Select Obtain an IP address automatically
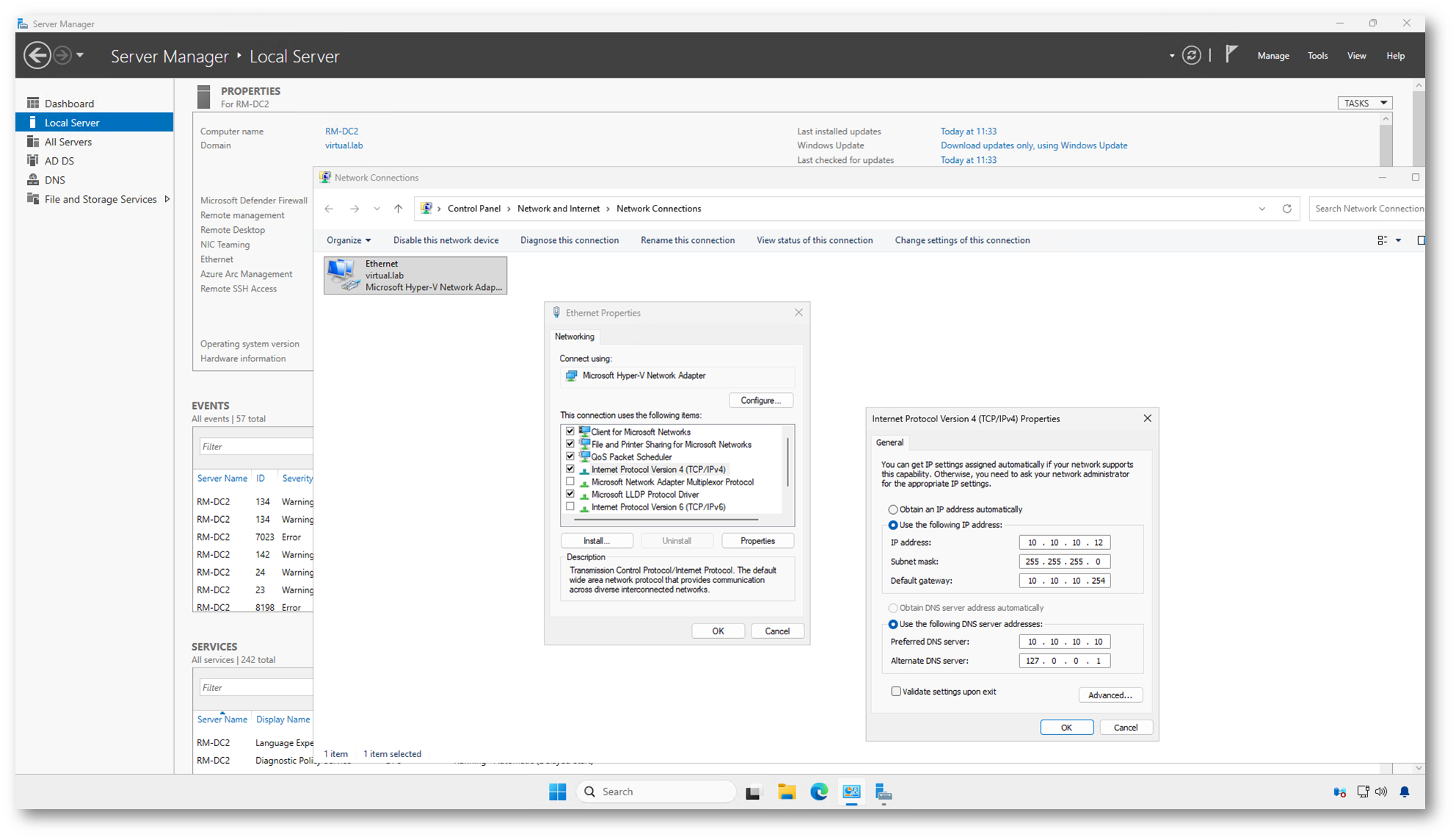This screenshot has width=1456, height=840. (893, 509)
